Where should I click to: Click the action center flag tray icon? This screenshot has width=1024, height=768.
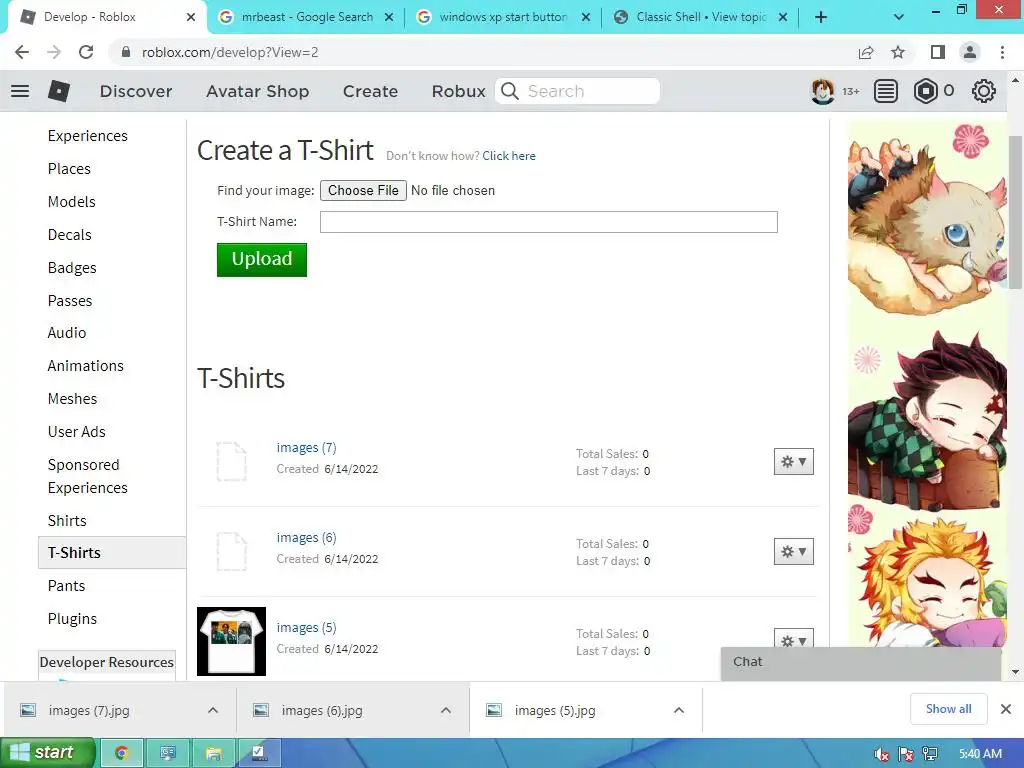point(906,754)
